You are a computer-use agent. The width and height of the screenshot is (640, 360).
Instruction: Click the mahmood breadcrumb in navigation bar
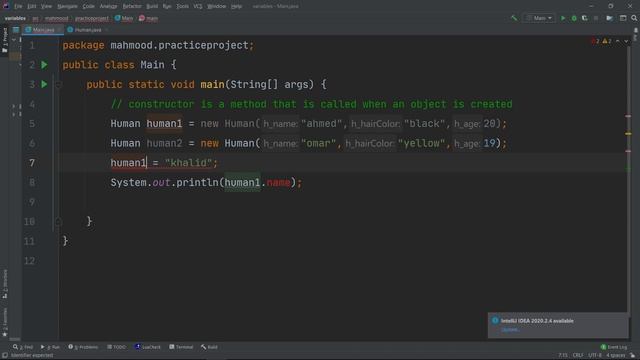click(x=57, y=18)
